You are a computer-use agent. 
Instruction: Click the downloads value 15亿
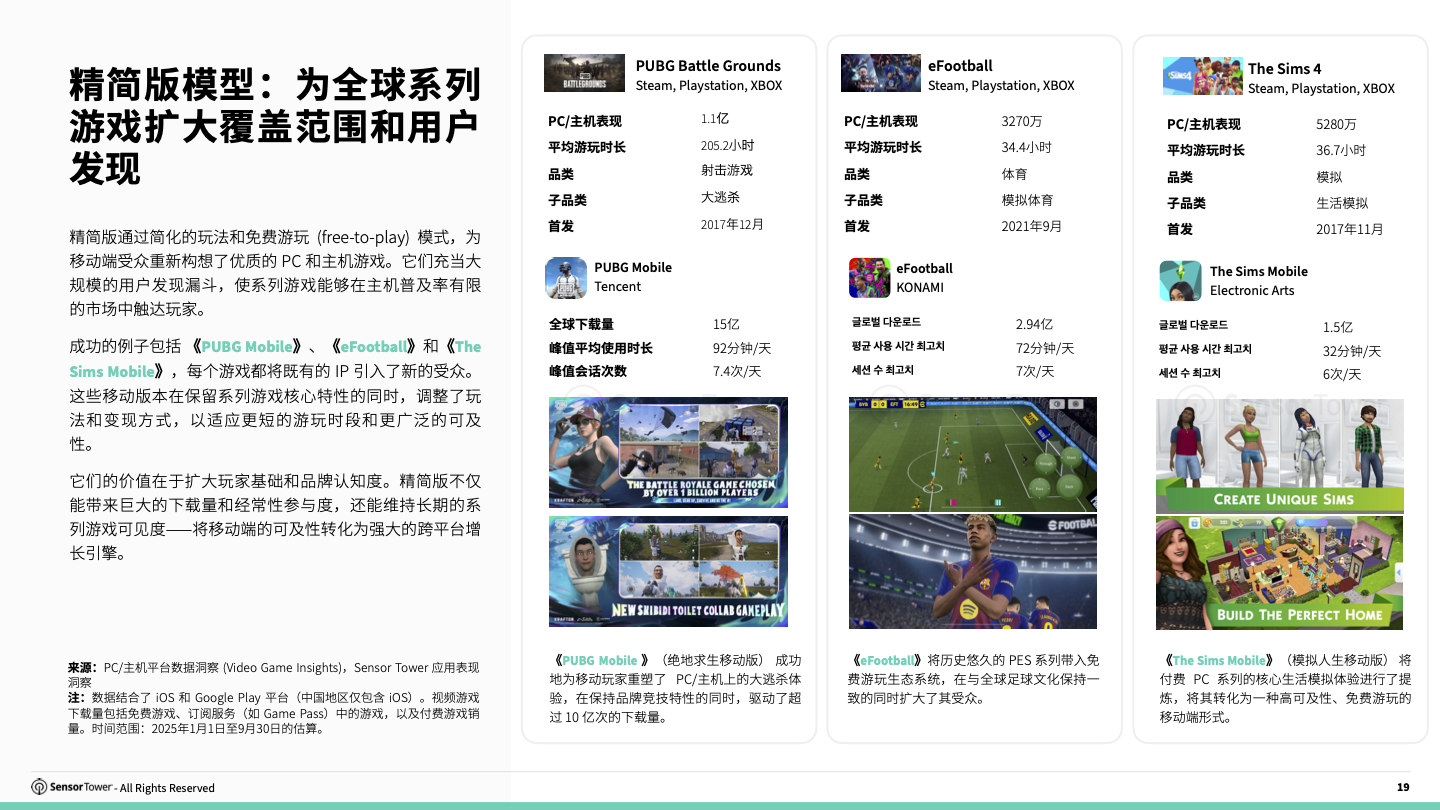(x=726, y=324)
